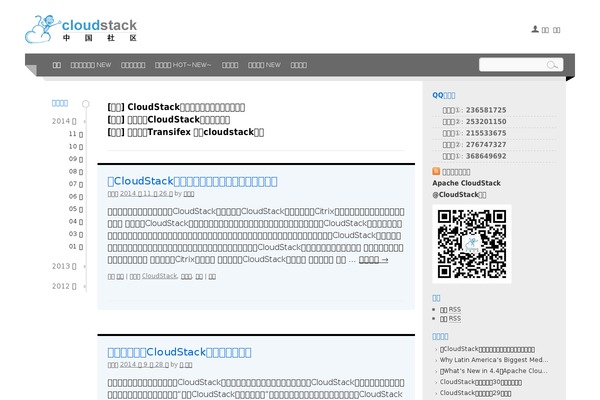Select month 01 in the archive timeline
Image resolution: width=600 pixels, height=400 pixels.
click(x=76, y=247)
